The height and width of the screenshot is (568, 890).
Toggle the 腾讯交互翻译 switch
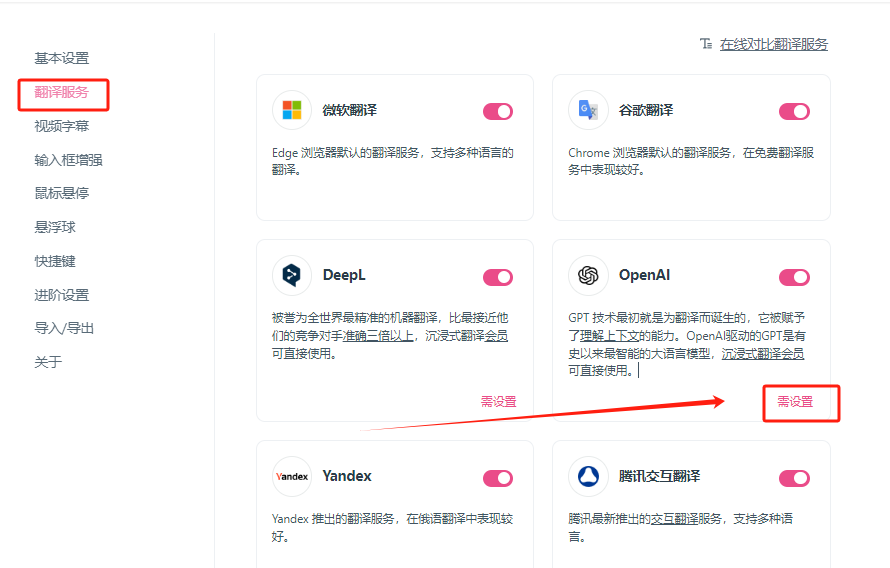[794, 478]
